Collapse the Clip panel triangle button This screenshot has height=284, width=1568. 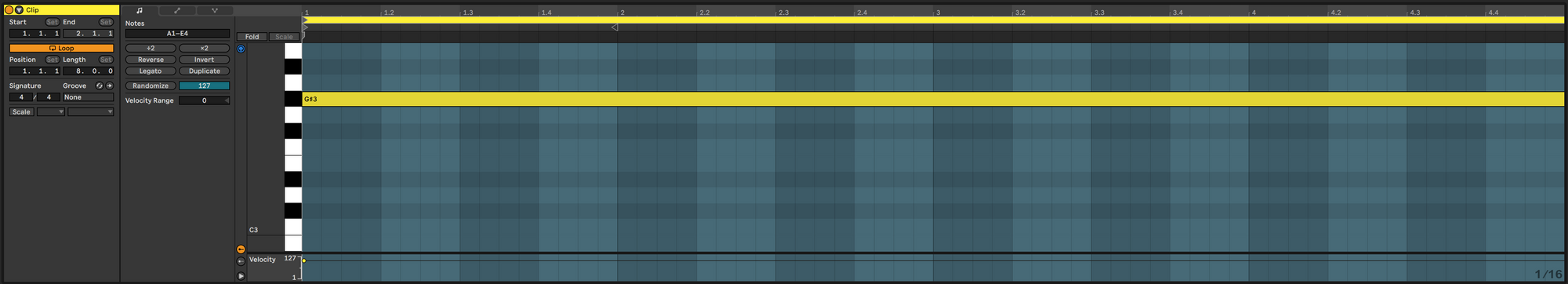tap(19, 10)
